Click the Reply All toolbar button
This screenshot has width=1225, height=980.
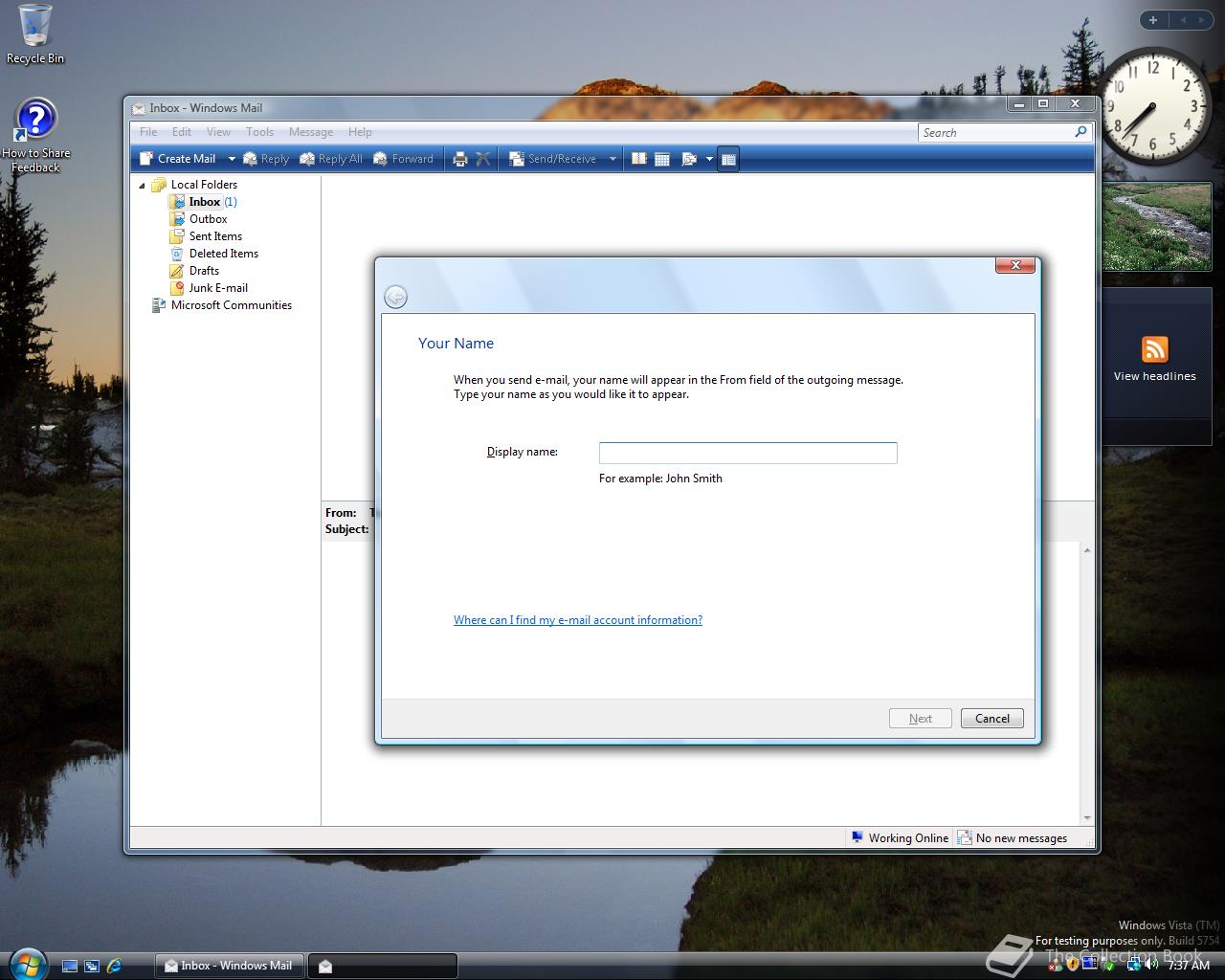331,159
